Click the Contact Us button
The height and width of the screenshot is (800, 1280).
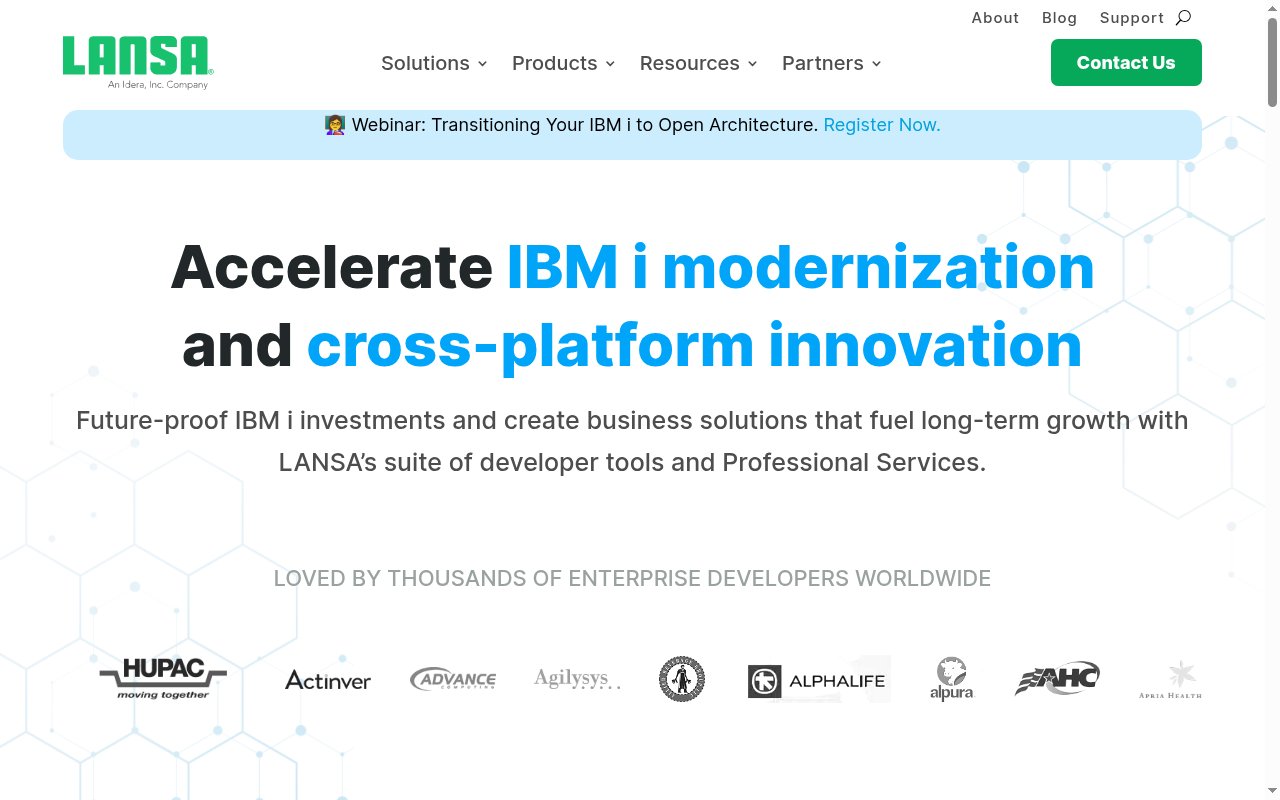point(1126,63)
